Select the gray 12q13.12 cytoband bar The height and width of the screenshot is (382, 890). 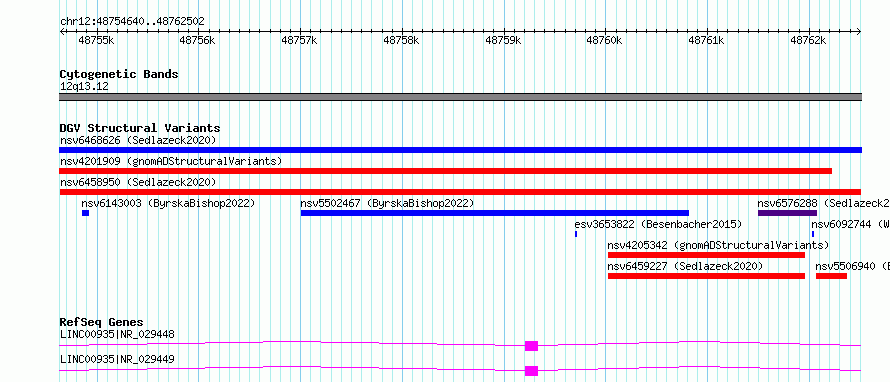point(460,97)
